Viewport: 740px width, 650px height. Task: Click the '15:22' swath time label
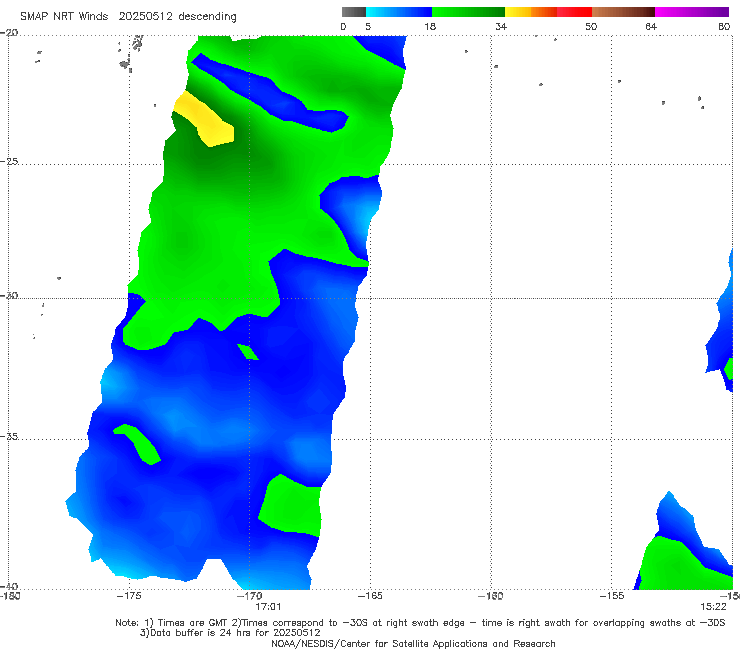[x=713, y=607]
